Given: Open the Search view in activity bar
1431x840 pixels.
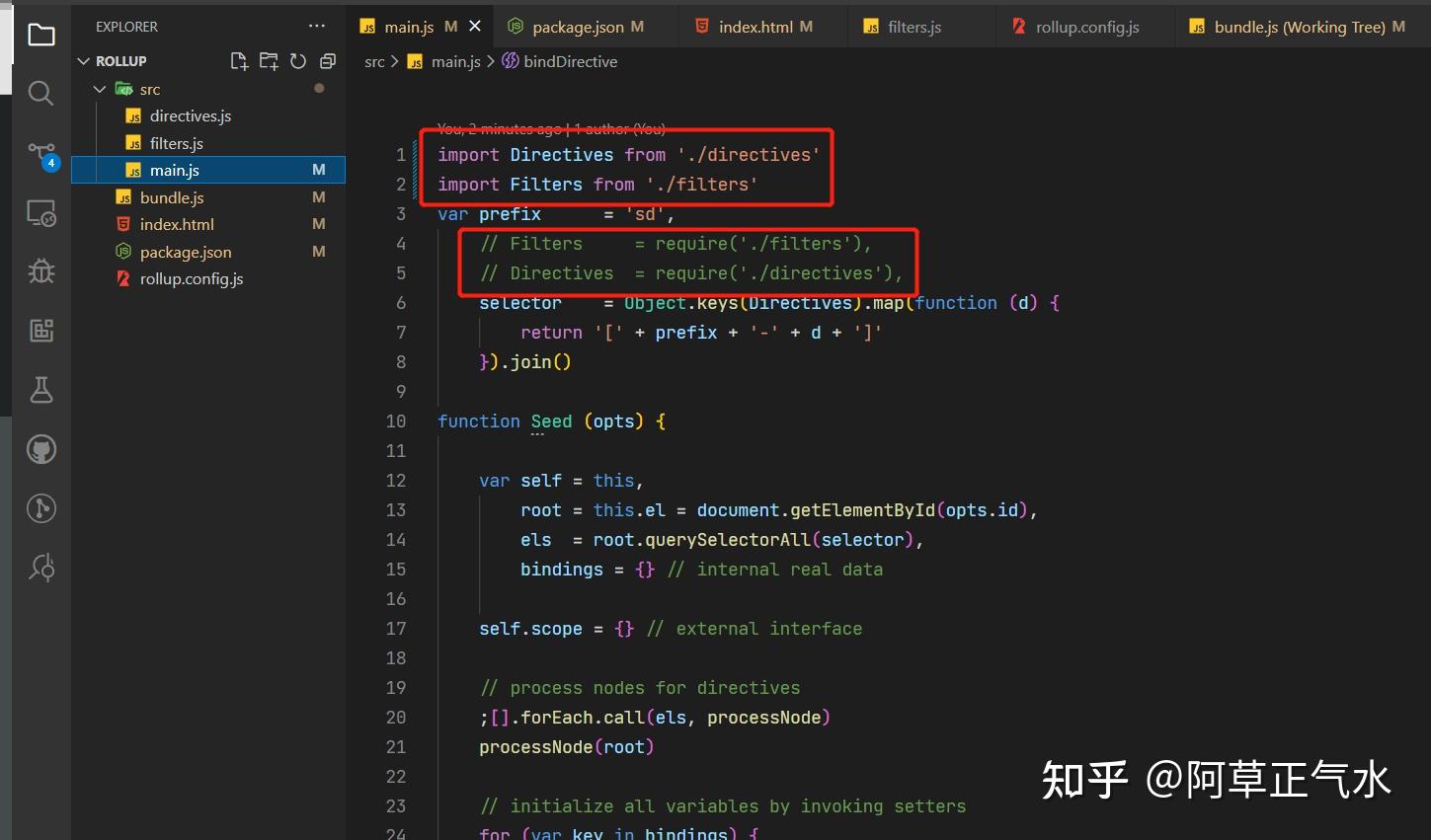Looking at the screenshot, I should (41, 94).
